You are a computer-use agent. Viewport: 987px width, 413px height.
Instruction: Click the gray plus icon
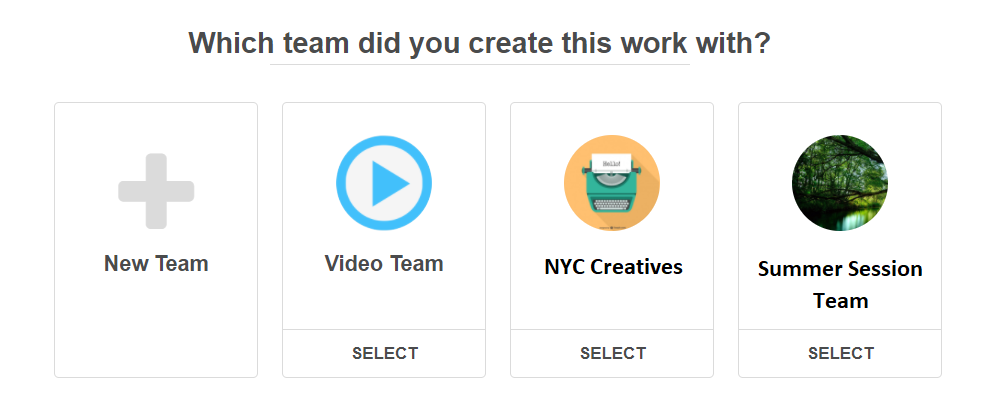click(x=156, y=190)
